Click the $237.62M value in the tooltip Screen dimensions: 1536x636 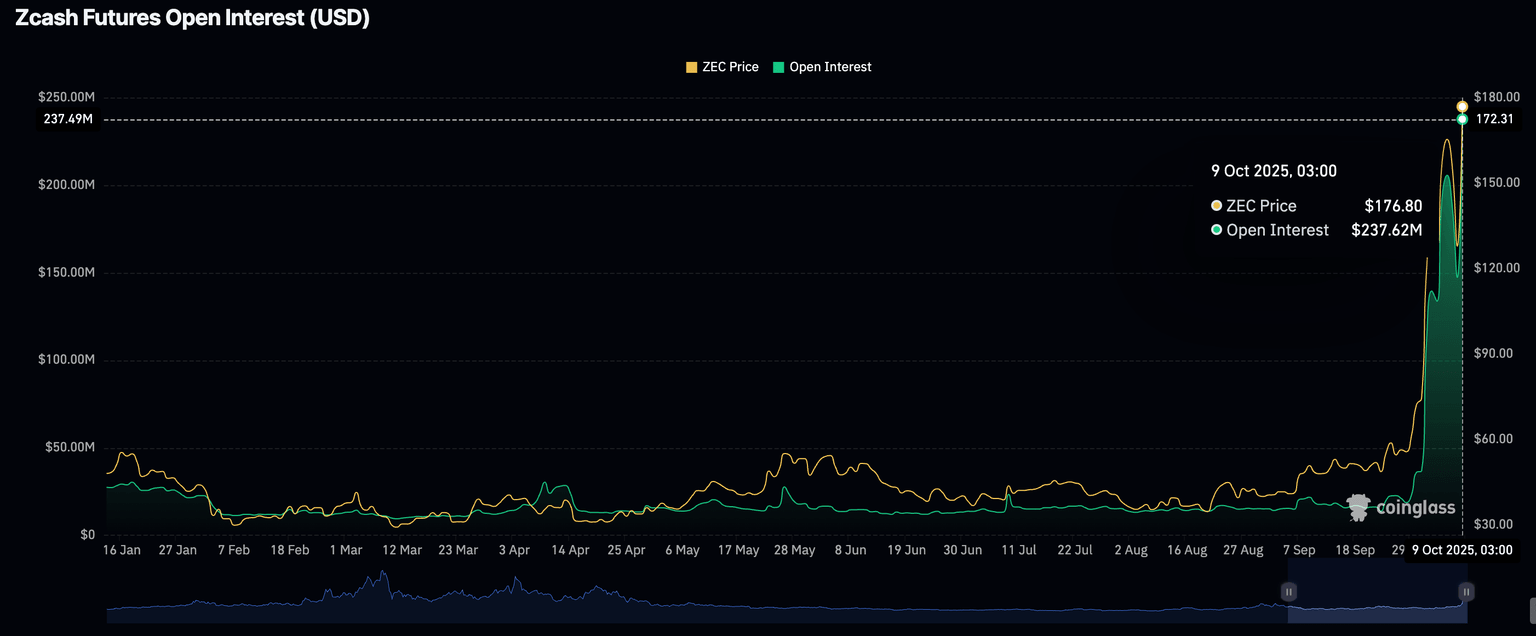(1386, 230)
